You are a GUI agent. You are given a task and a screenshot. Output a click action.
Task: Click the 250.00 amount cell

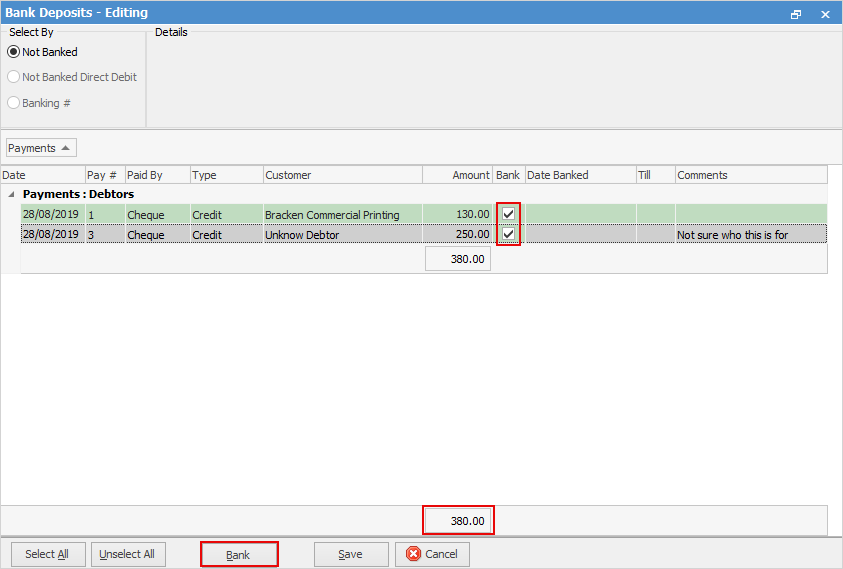coord(458,234)
